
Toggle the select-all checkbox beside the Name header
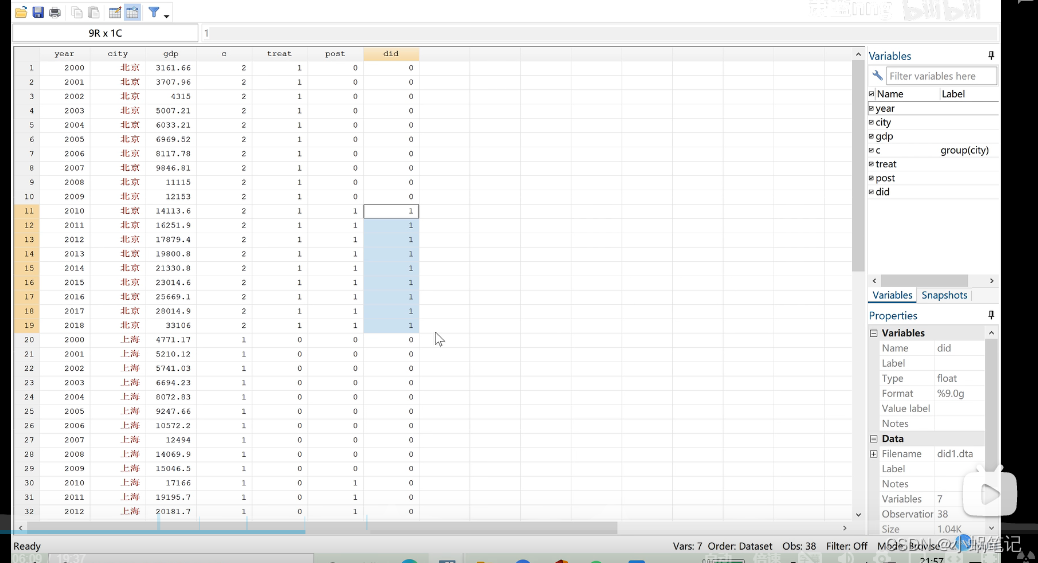(x=872, y=94)
